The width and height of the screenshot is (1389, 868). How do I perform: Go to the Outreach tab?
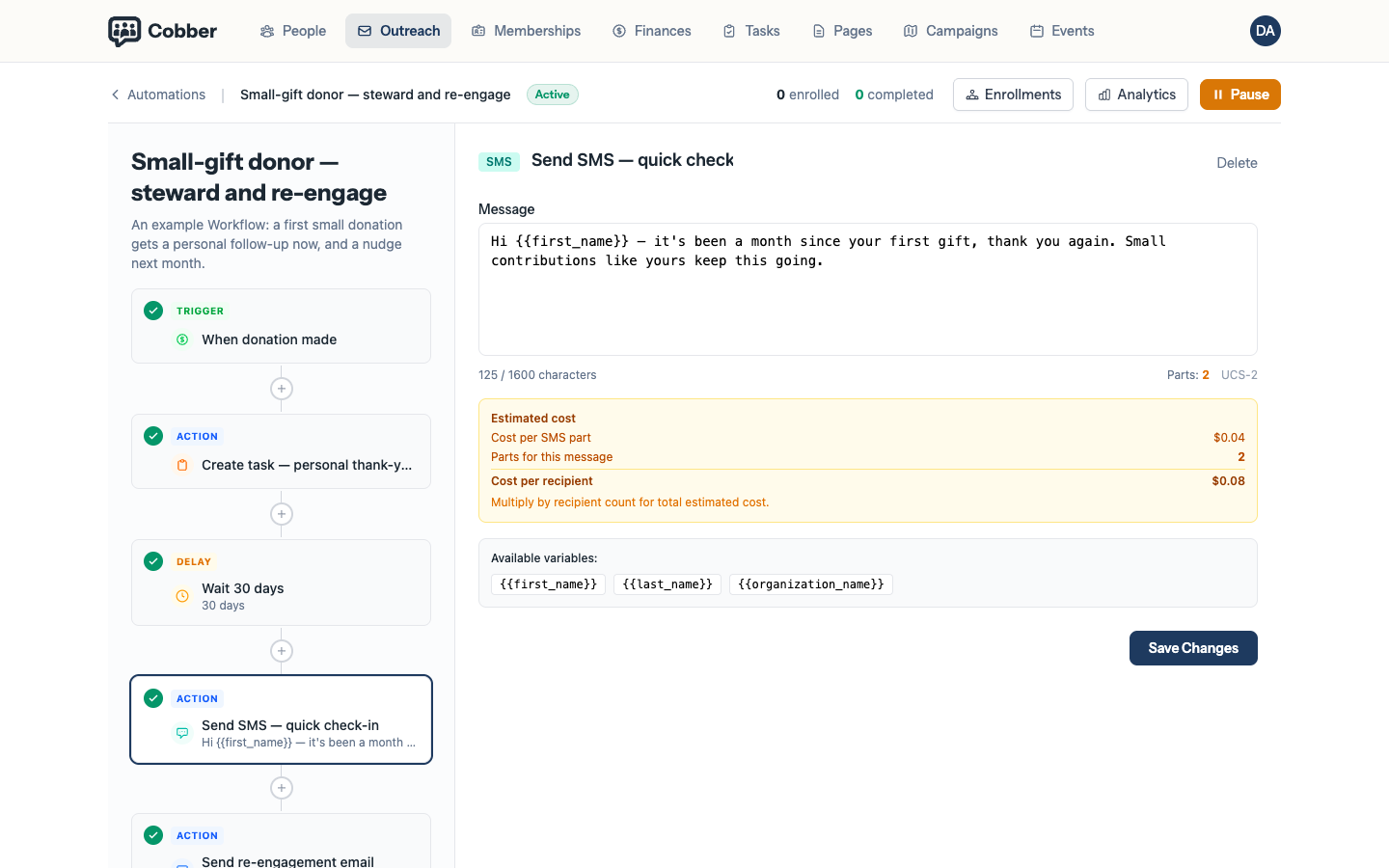(x=398, y=31)
